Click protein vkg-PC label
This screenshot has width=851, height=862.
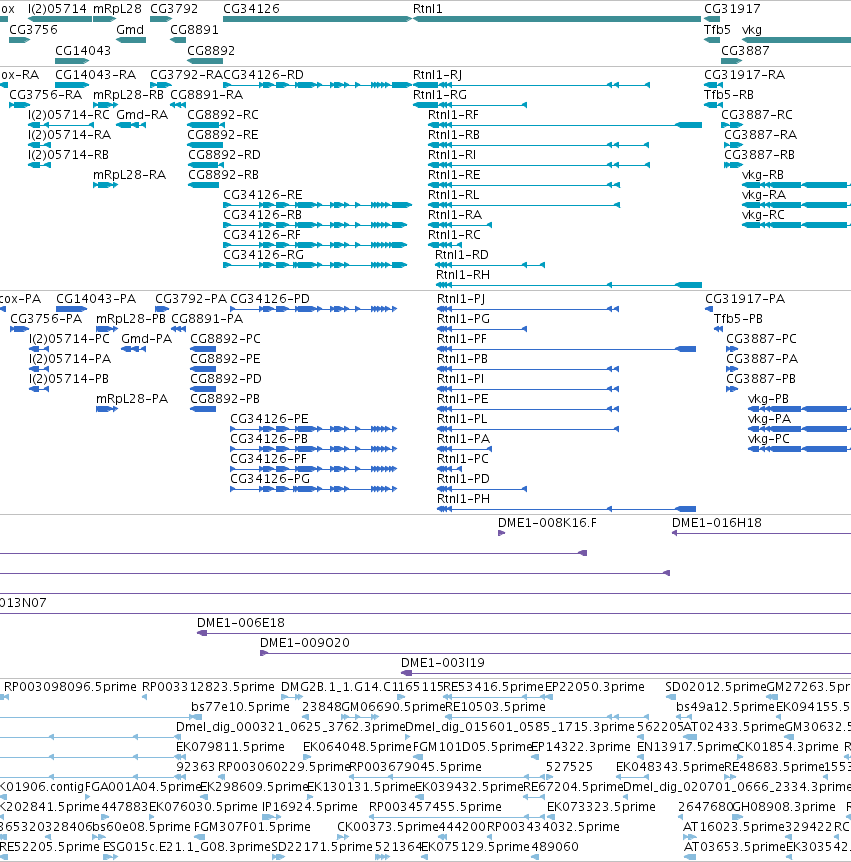tap(769, 439)
